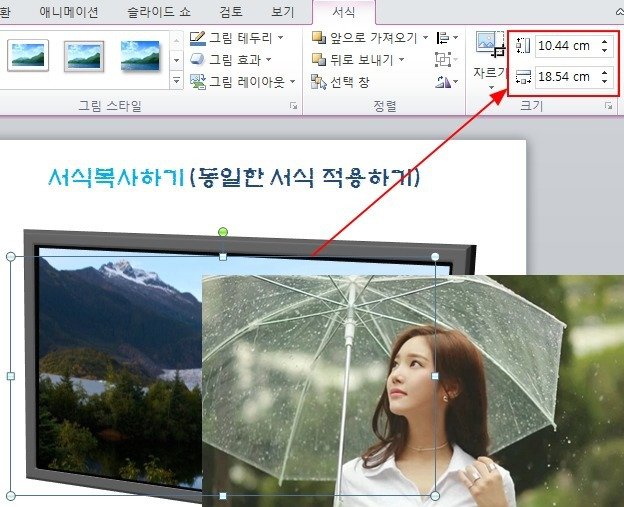Click the 그림 테두리 pencil icon
The image size is (624, 507).
coord(197,38)
